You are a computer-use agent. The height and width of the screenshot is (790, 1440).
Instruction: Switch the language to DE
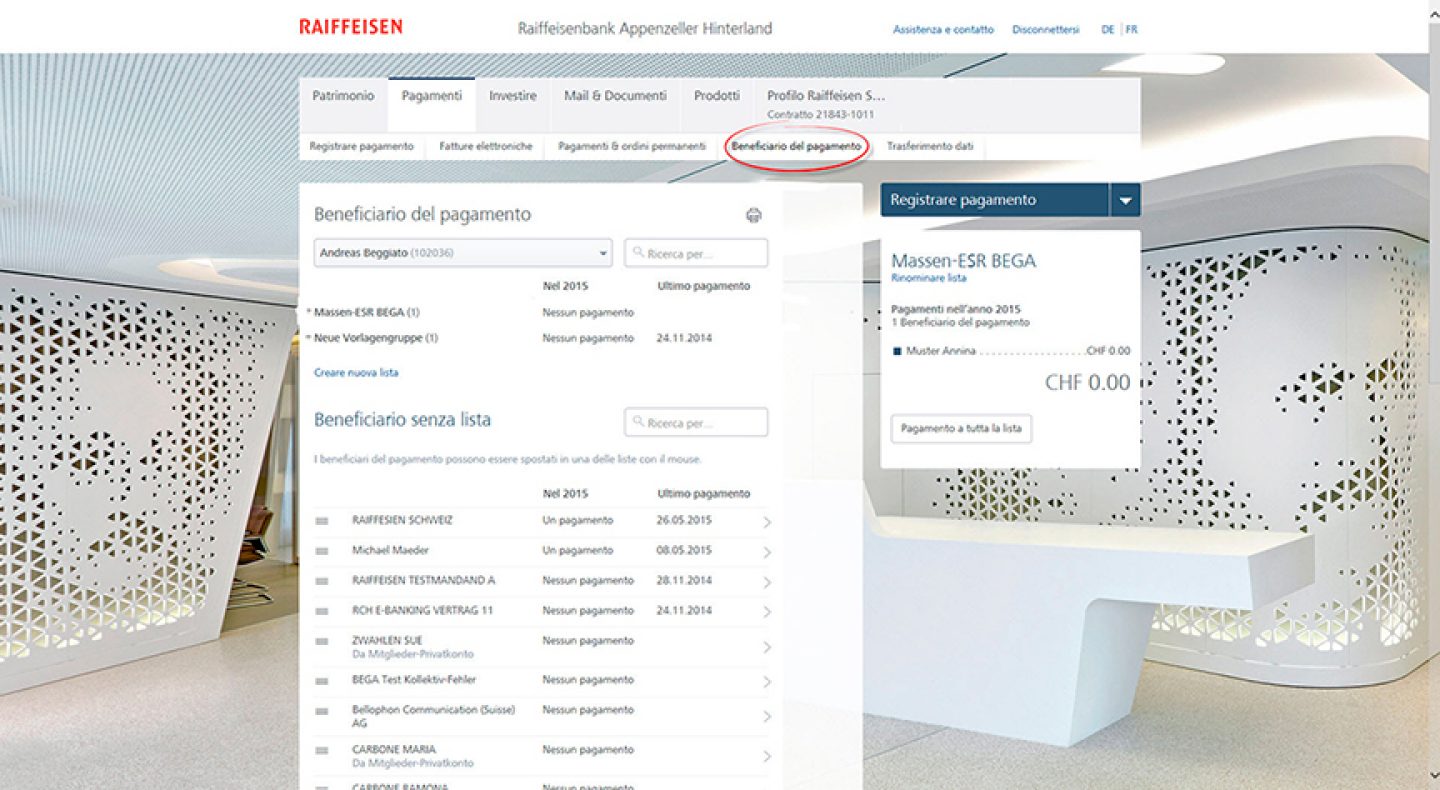click(1107, 30)
